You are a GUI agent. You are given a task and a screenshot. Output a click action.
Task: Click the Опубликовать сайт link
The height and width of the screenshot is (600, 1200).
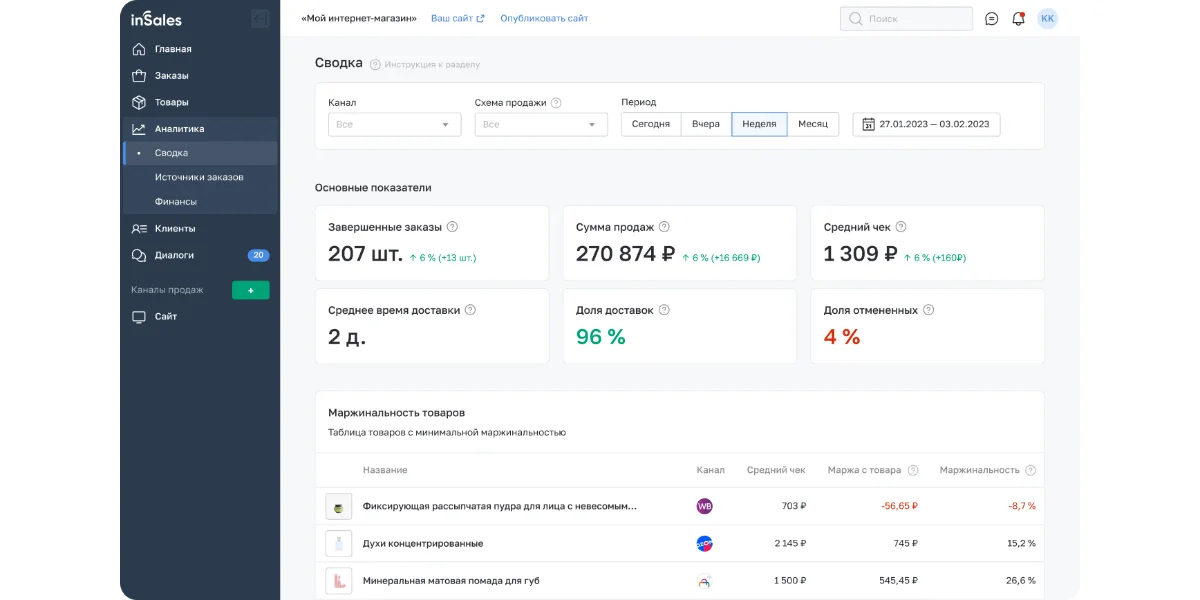tap(544, 18)
